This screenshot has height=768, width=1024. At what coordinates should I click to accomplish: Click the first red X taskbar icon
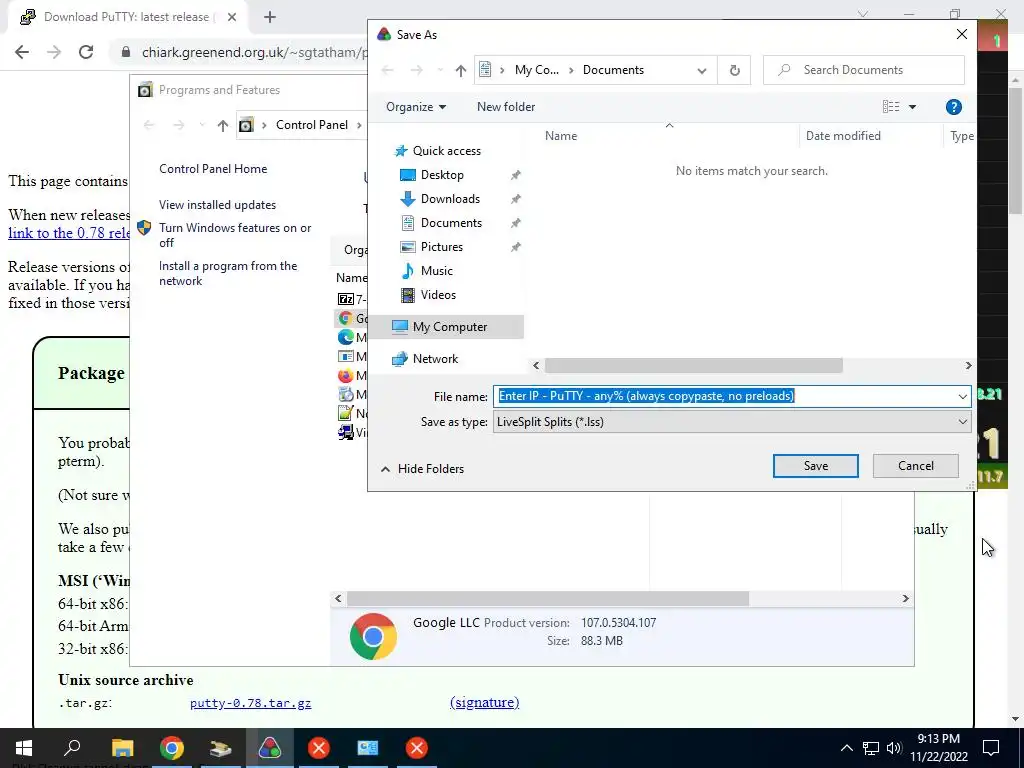pyautogui.click(x=319, y=748)
